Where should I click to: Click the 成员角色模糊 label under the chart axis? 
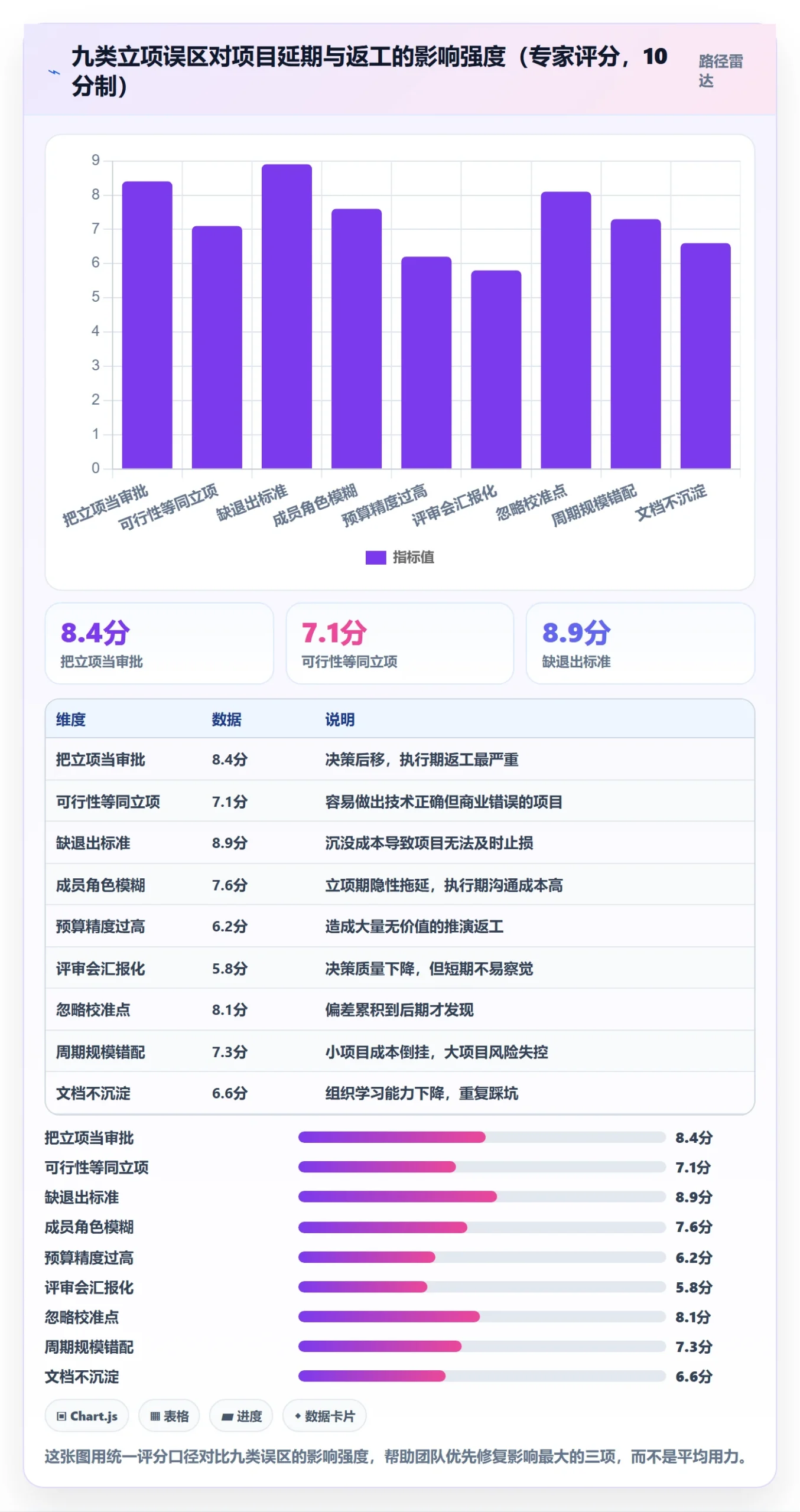tap(315, 504)
